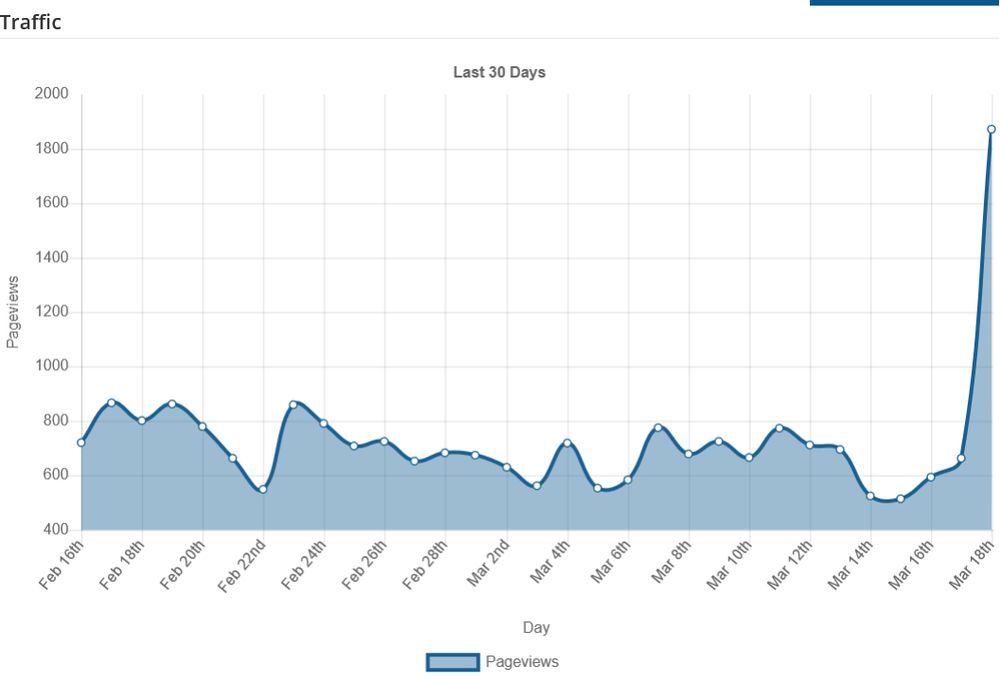Click the Day axis label

click(536, 628)
